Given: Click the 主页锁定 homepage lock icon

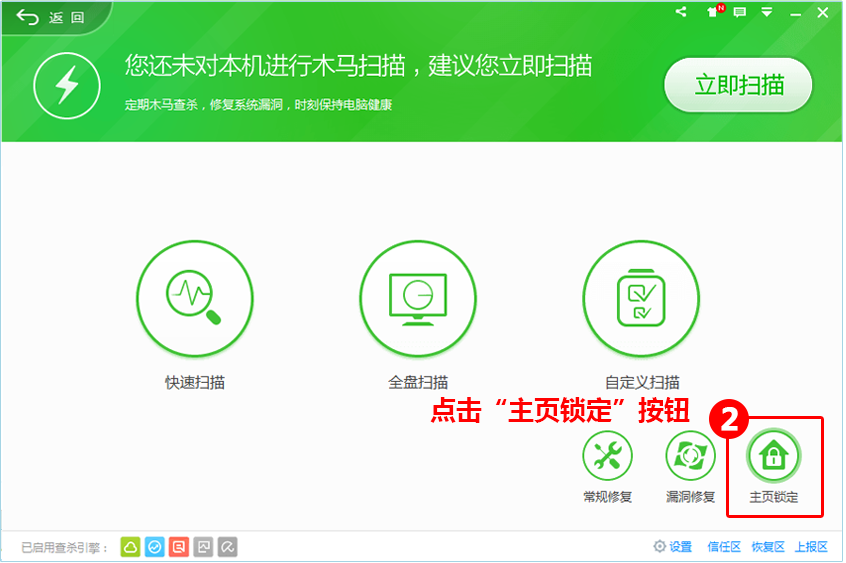Looking at the screenshot, I should 773,457.
